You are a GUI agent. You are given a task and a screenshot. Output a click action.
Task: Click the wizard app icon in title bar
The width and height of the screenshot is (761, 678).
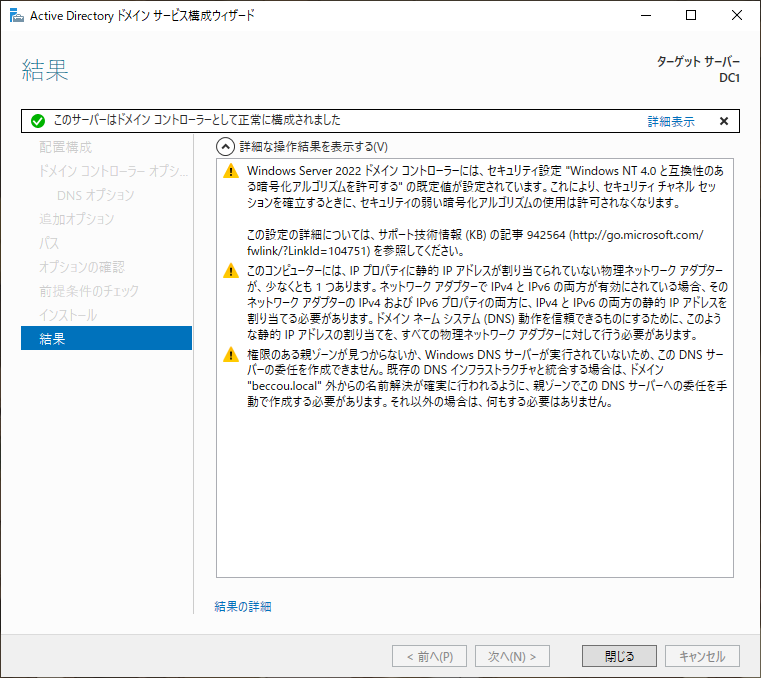click(x=15, y=16)
